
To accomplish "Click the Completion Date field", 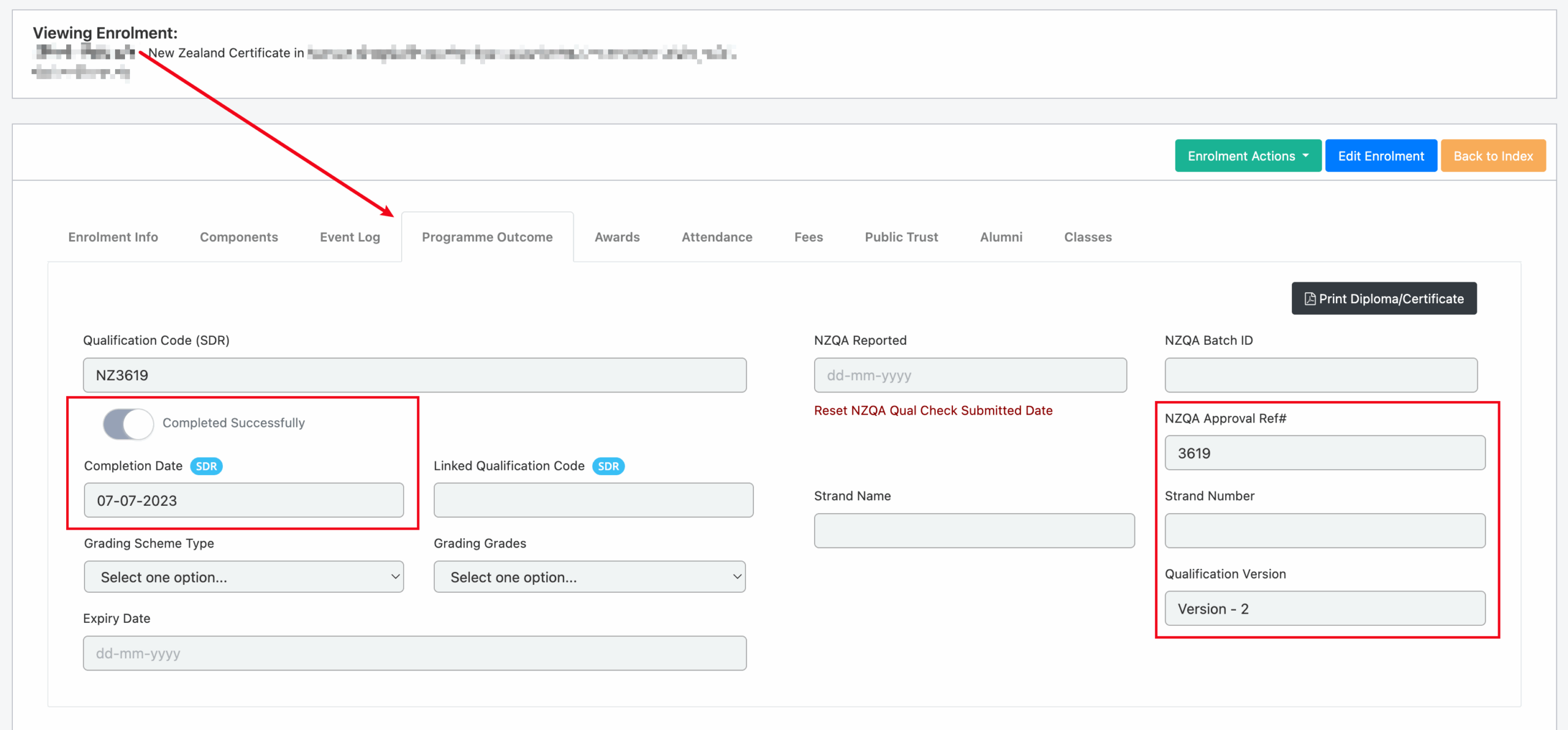I will click(243, 500).
